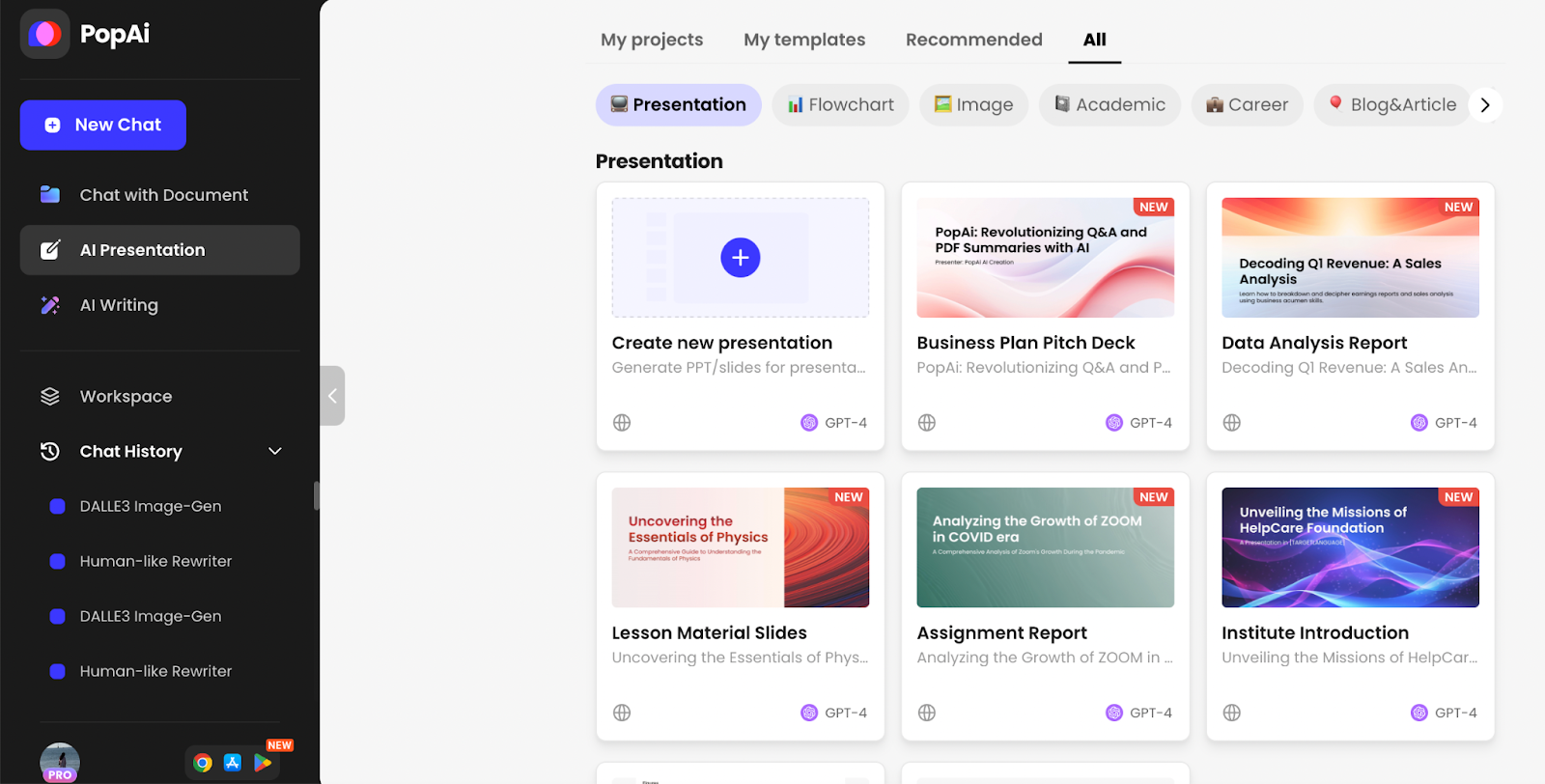The height and width of the screenshot is (784, 1545).
Task: Click the App Store icon
Action: coord(233,763)
